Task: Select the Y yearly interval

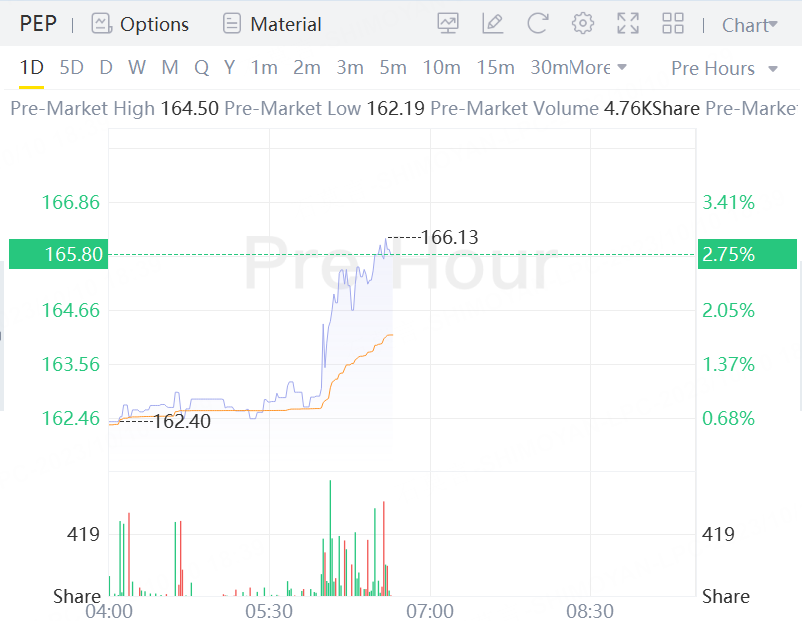Action: pyautogui.click(x=229, y=68)
